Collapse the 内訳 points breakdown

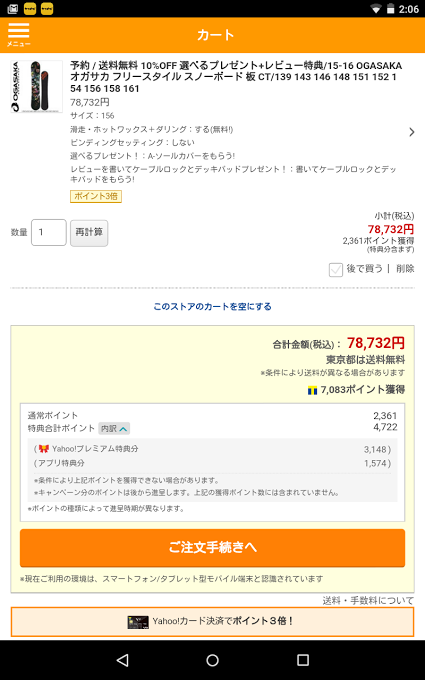[114, 428]
